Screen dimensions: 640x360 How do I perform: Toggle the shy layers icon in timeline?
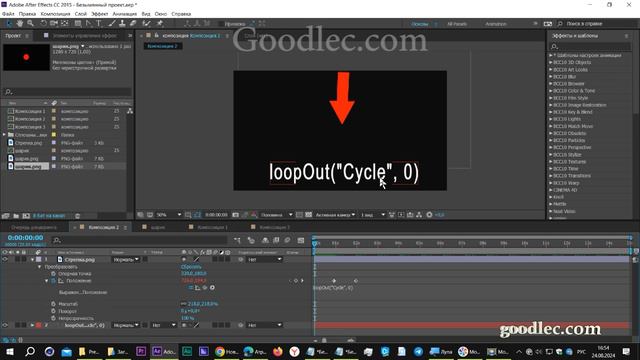(x=265, y=240)
